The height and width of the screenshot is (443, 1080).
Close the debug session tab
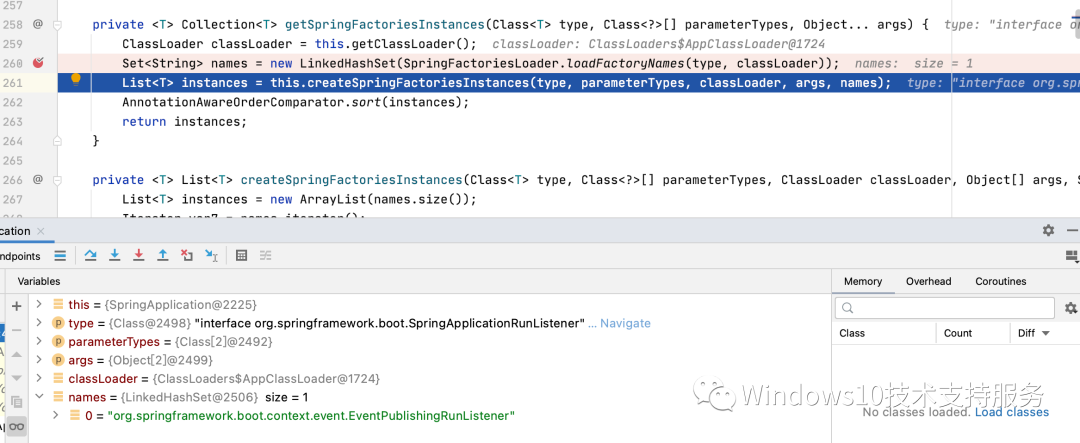tap(41, 231)
